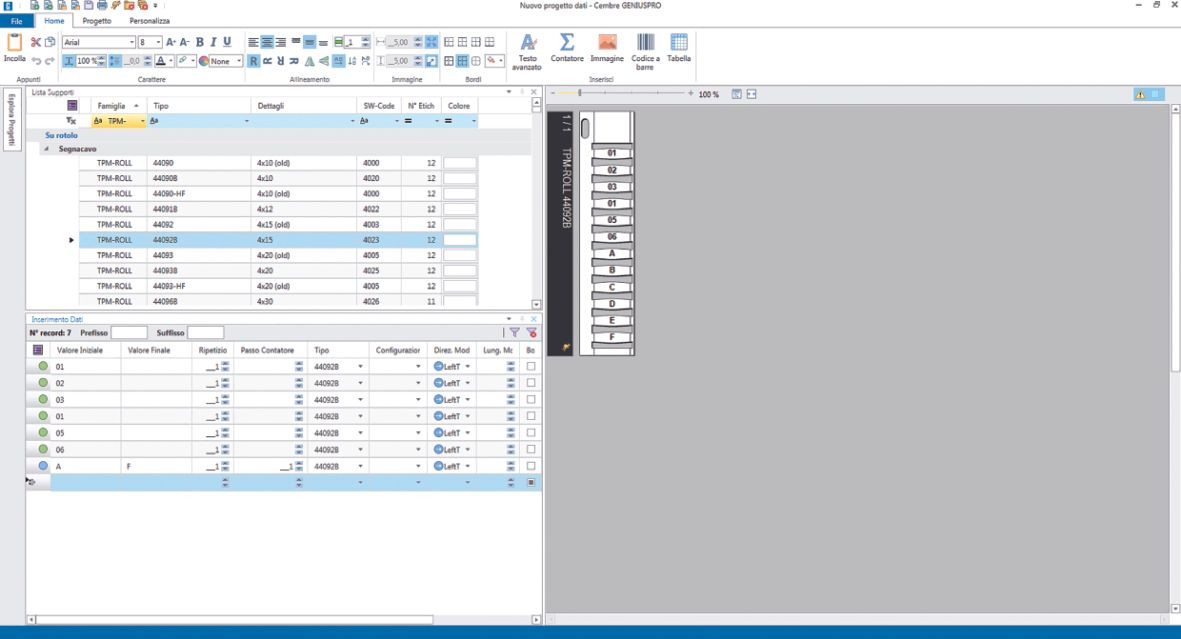
Task: Collapse the Segnacavo group
Action: 45,148
